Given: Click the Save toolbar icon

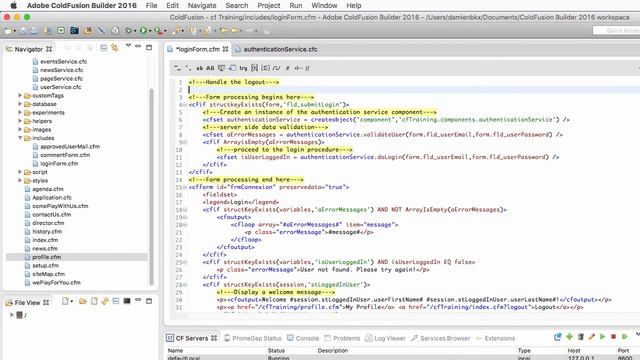Looking at the screenshot, I should [x=23, y=31].
